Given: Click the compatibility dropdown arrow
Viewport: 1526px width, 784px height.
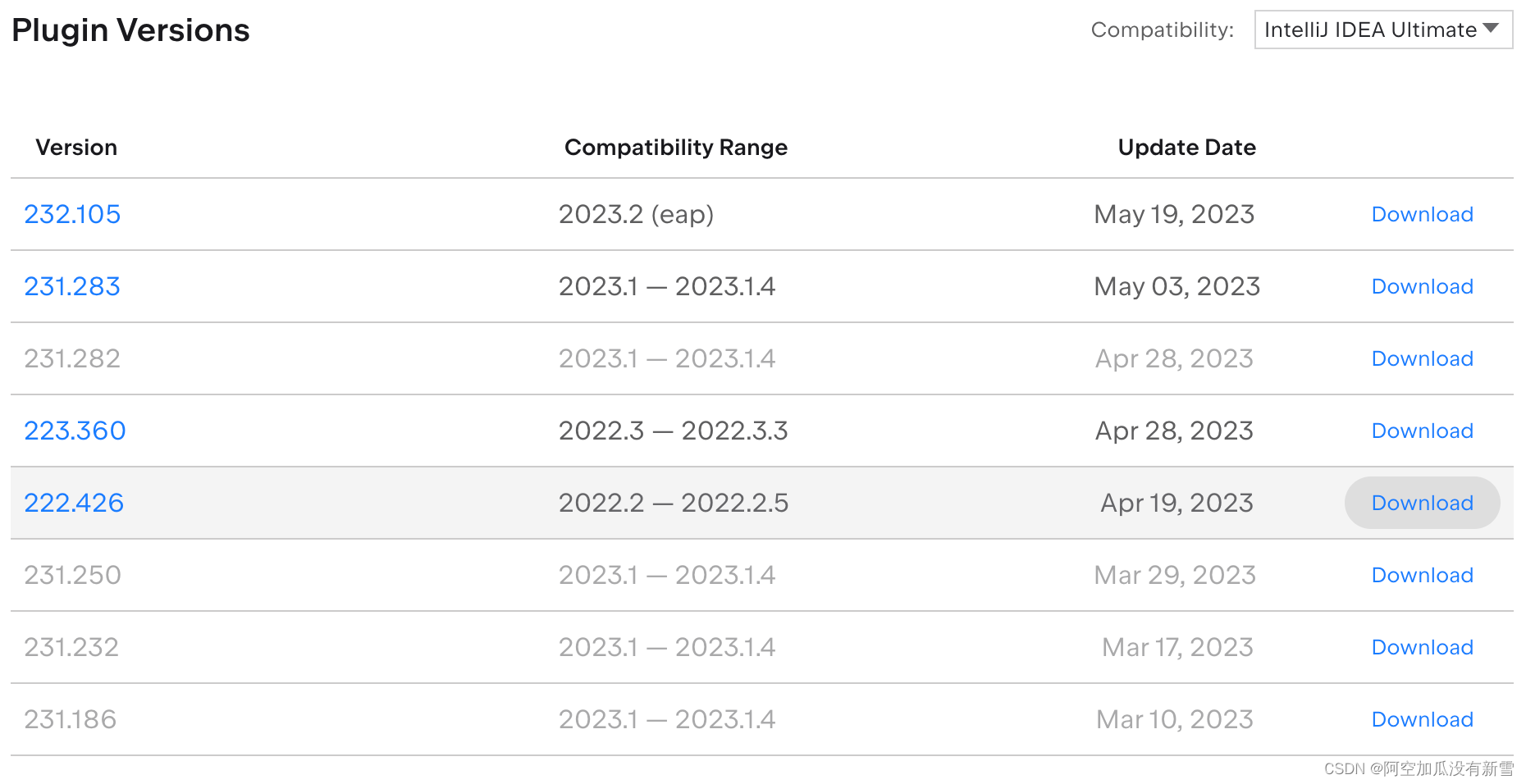Looking at the screenshot, I should 1491,29.
